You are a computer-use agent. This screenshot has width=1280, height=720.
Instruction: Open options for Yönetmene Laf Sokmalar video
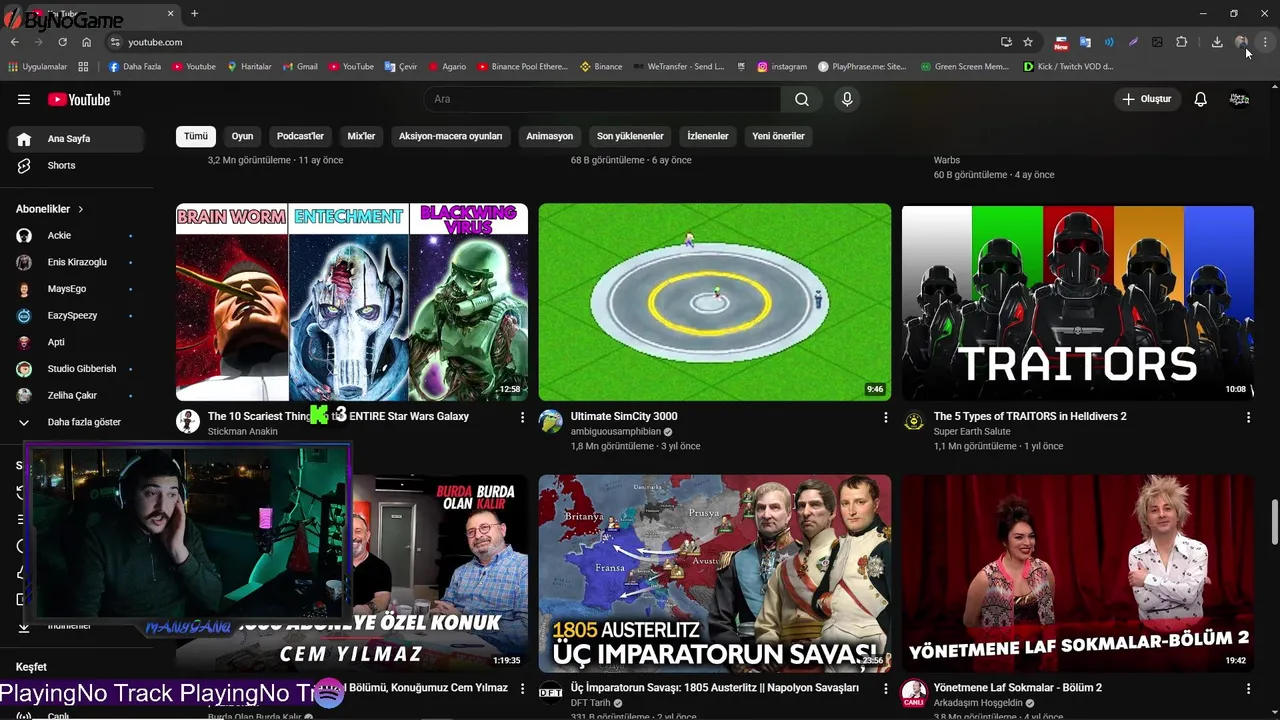point(1248,689)
